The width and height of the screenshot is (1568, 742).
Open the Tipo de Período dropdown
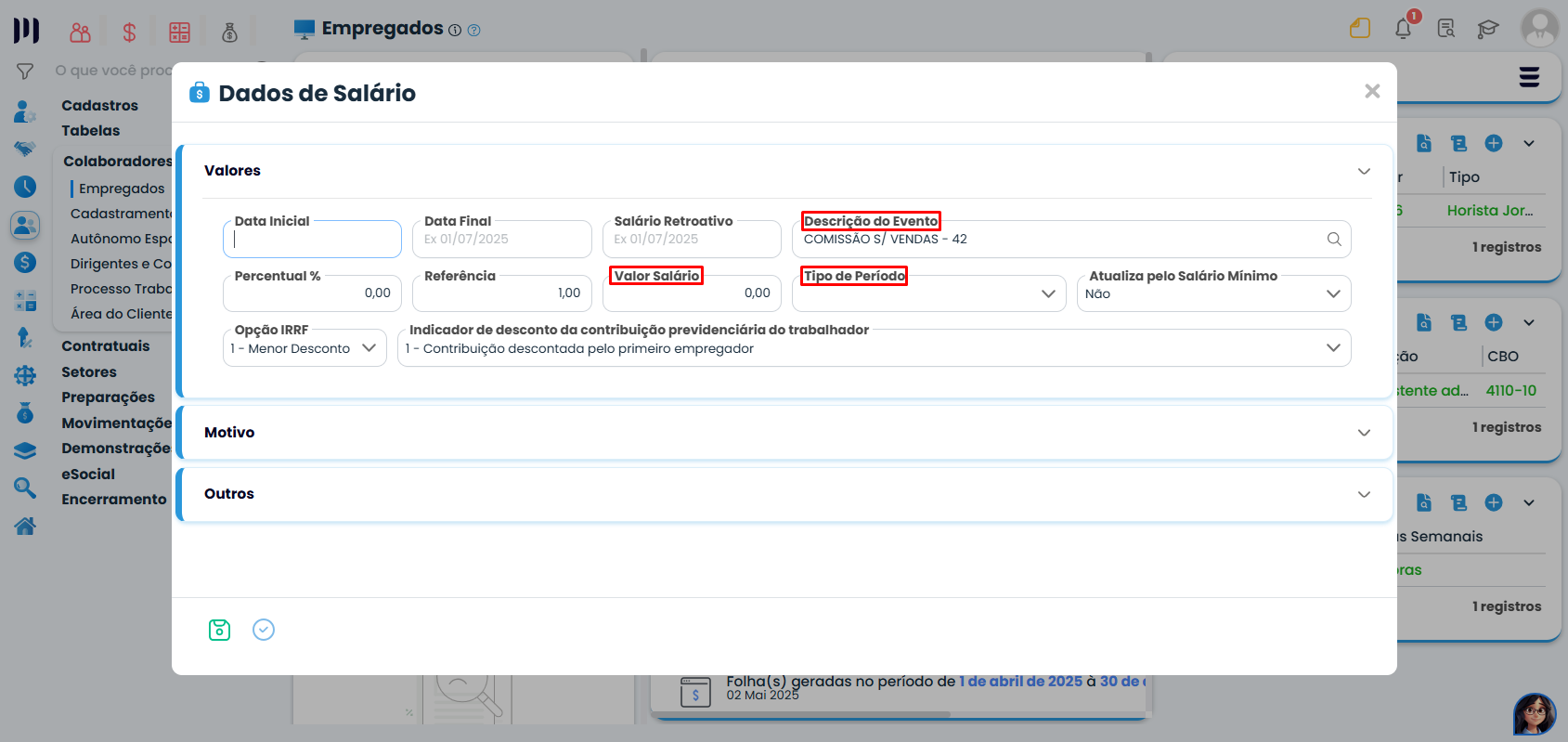[x=928, y=293]
